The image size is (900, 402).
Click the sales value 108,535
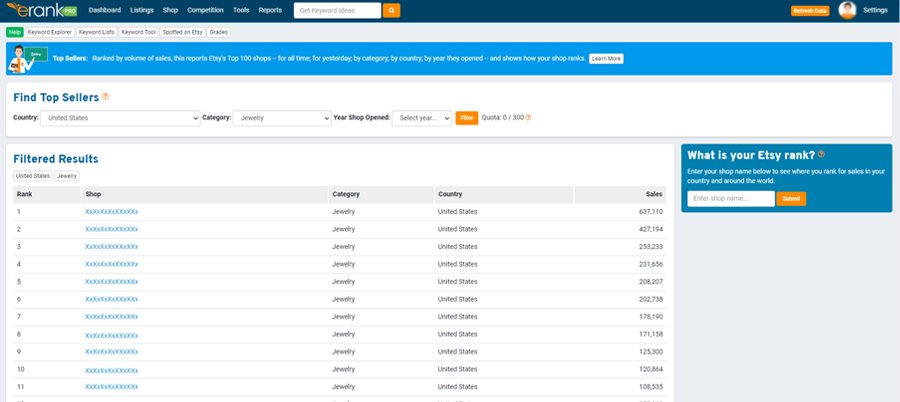tap(651, 386)
